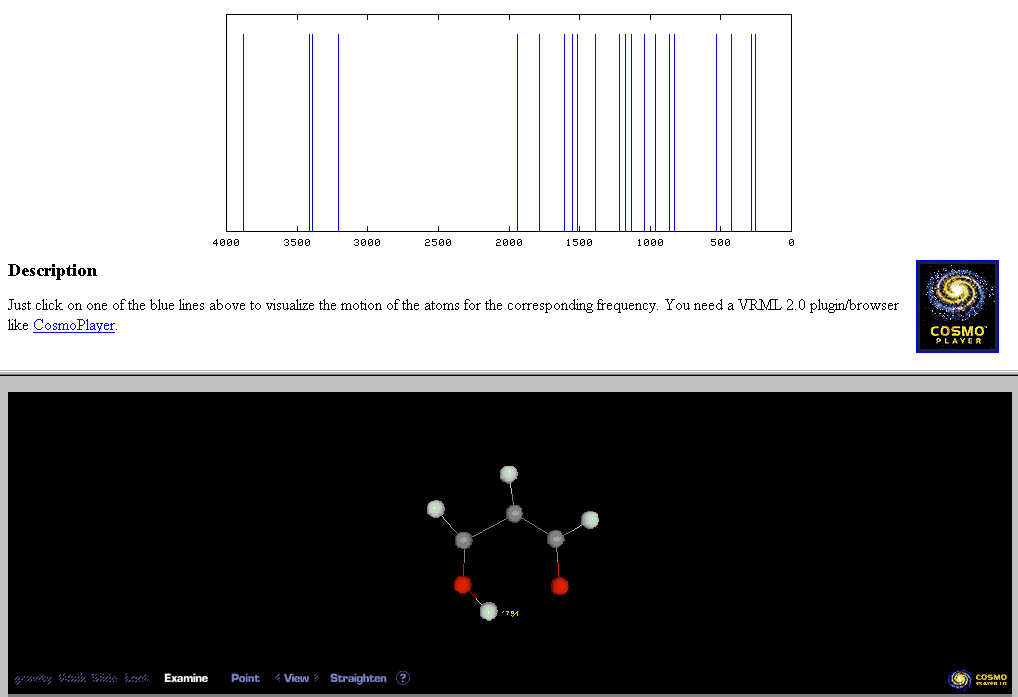Click the Cosmo Player galaxy logo image
The image size is (1018, 697).
pyautogui.click(x=957, y=306)
